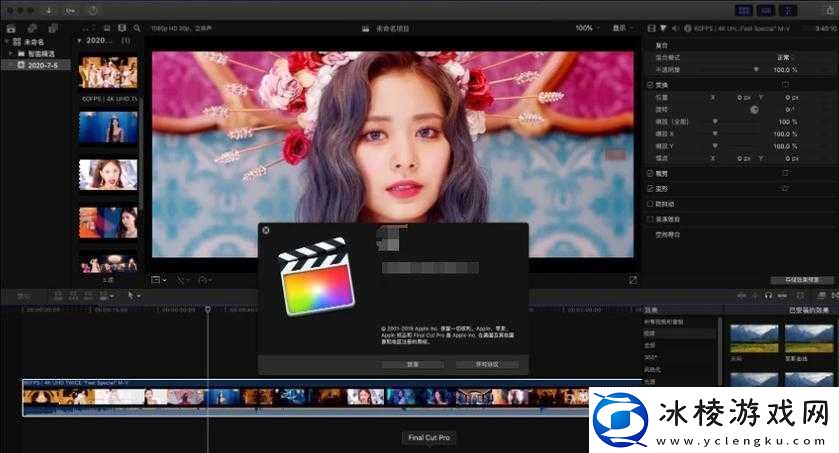Open the retime speed dropdown below viewer
The width and height of the screenshot is (839, 453).
coord(204,280)
